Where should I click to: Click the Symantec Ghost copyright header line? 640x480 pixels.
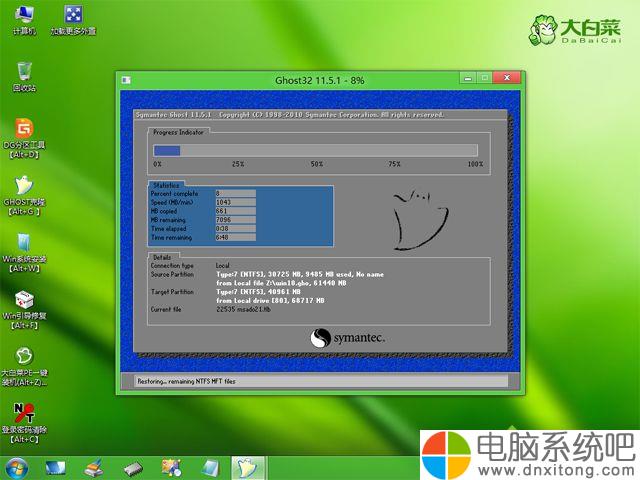[290, 115]
